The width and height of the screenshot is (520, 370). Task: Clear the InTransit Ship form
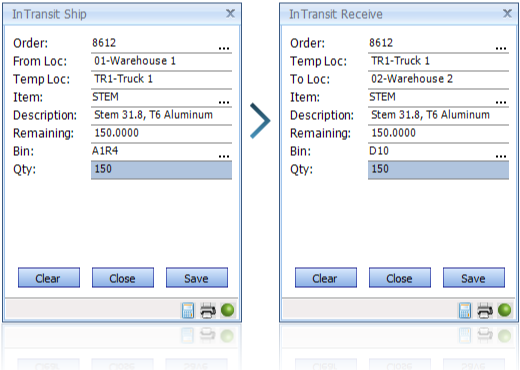pos(49,278)
